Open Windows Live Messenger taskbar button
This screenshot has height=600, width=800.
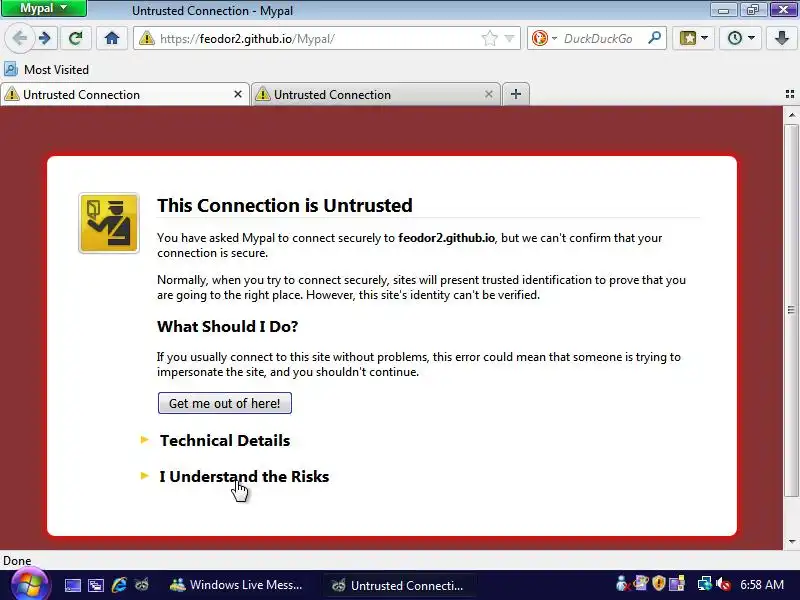236,585
